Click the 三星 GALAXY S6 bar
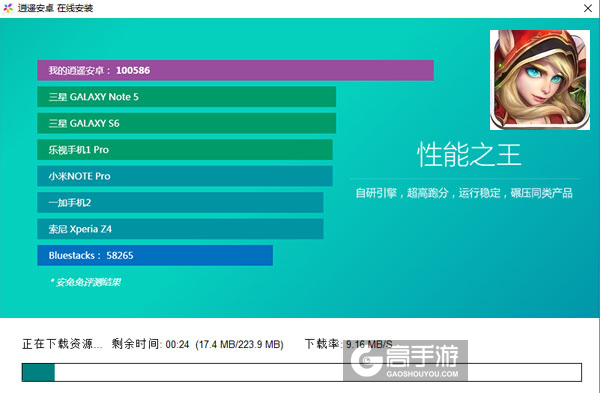The width and height of the screenshot is (600, 393). 186,123
